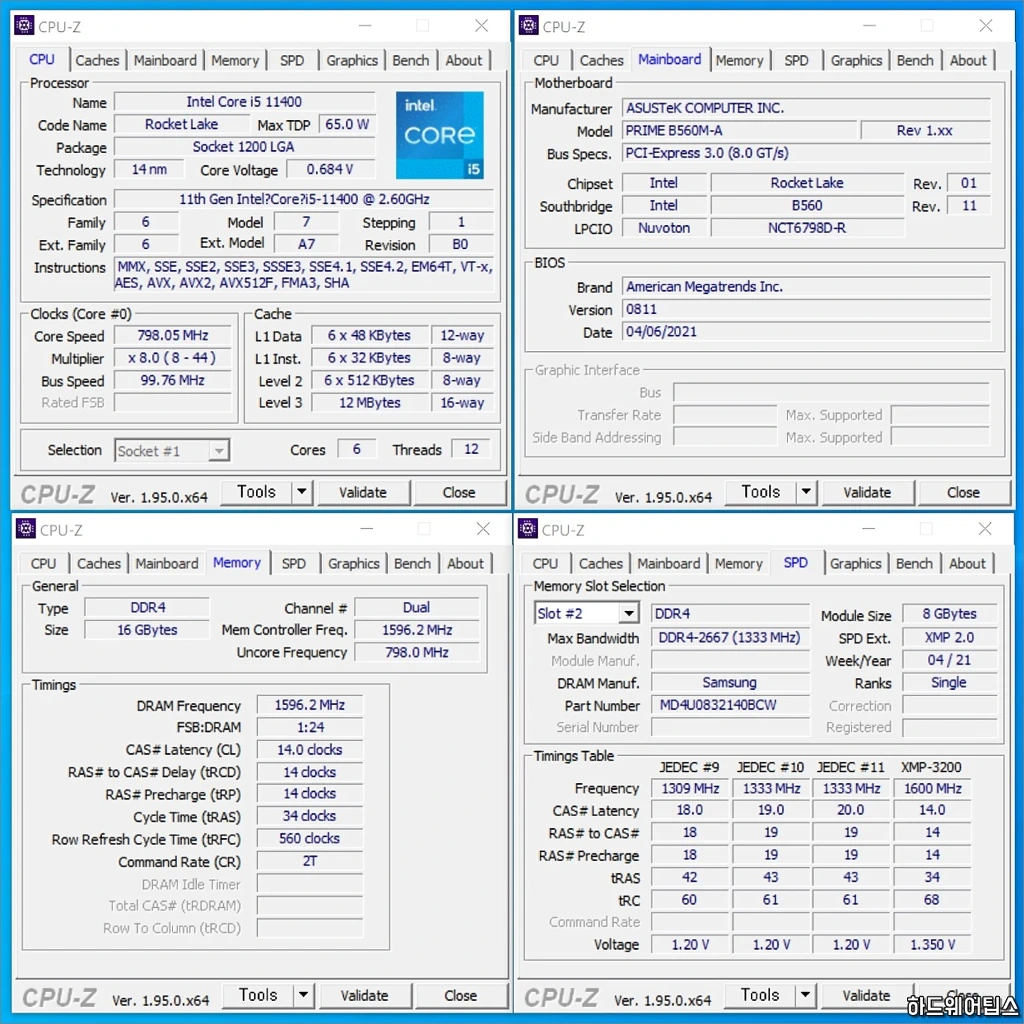The height and width of the screenshot is (1024, 1024).
Task: Open the Graphics tab in the Mainboard window
Action: tap(856, 61)
